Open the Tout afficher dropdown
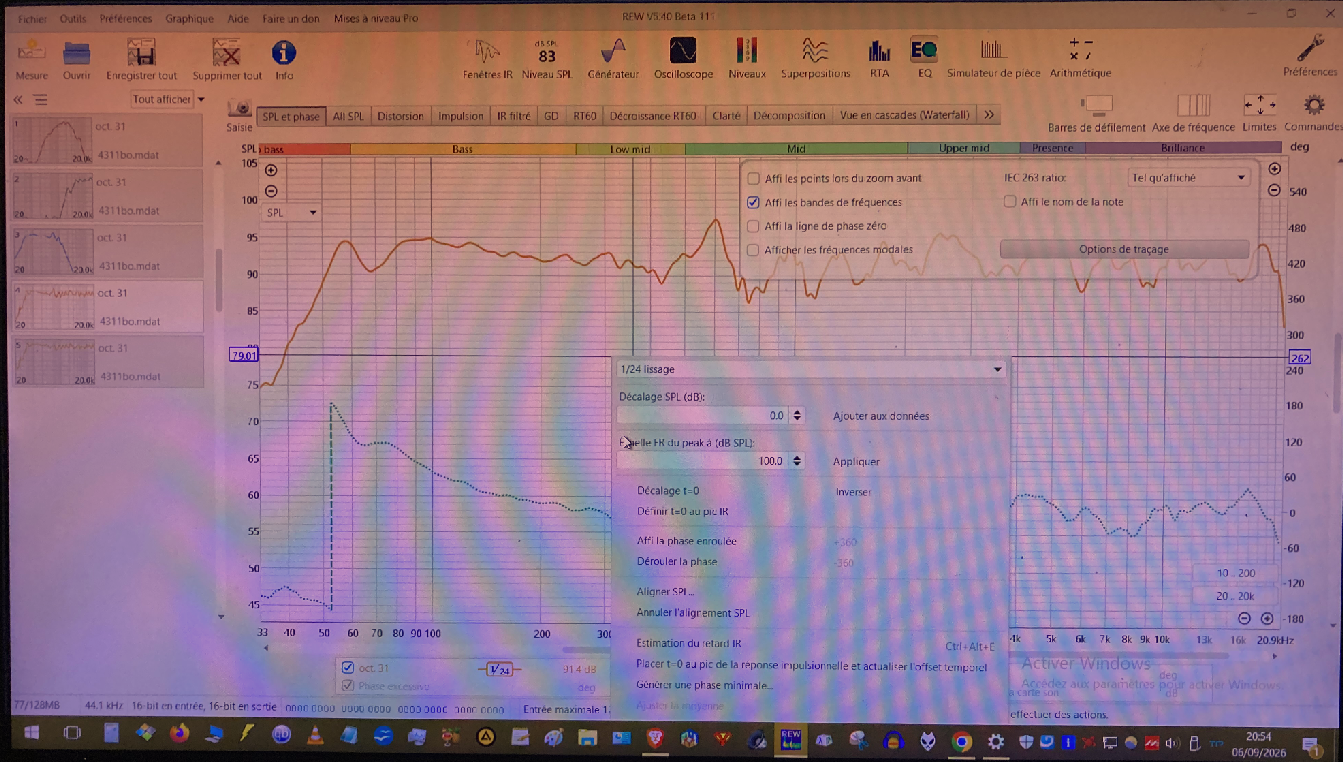The image size is (1343, 762). [168, 100]
